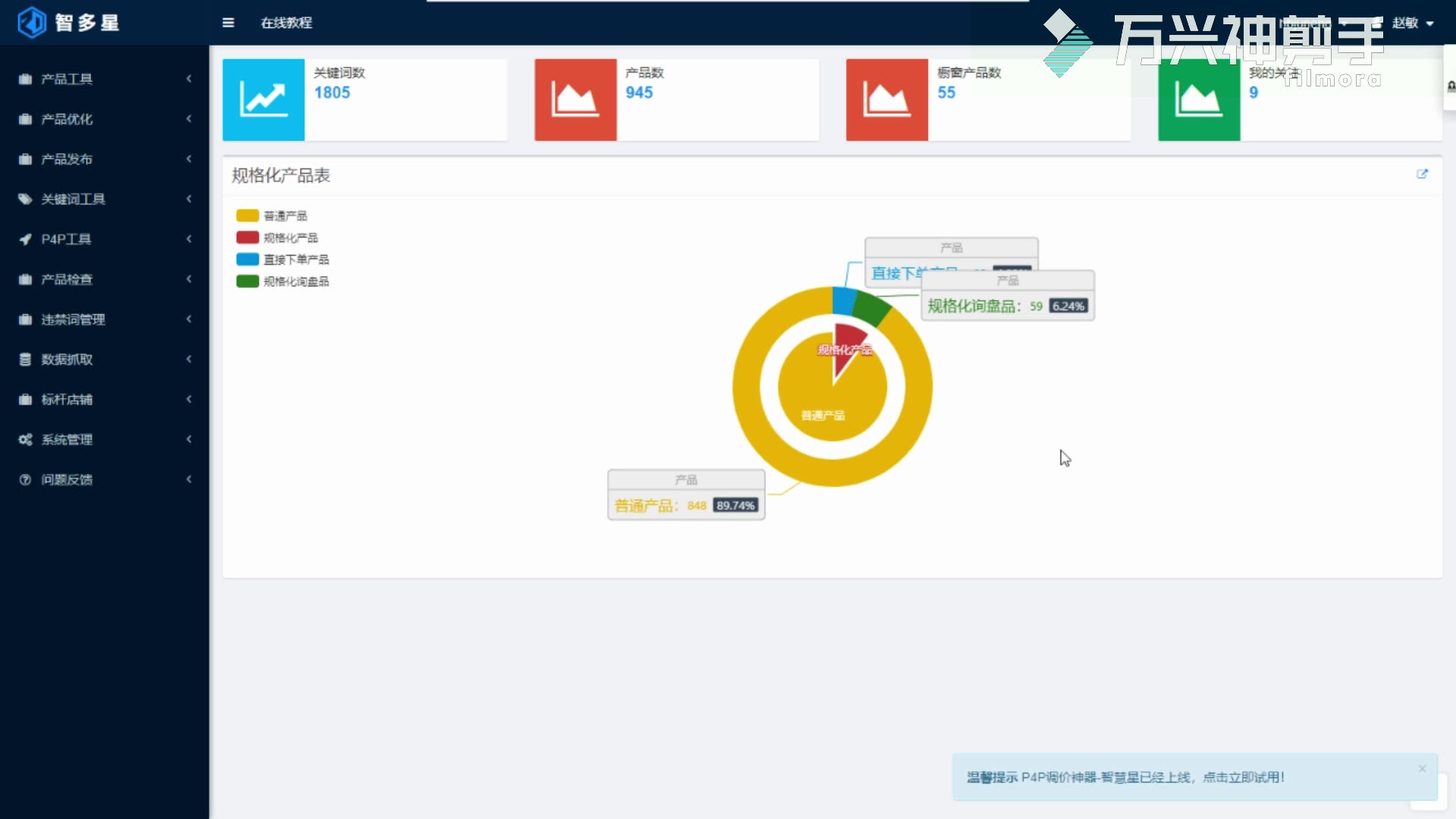Click the green slice of donut chart

coord(871,309)
